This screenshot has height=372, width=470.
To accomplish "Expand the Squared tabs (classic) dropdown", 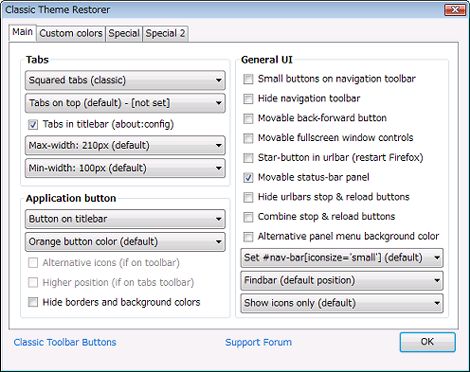I will point(125,80).
